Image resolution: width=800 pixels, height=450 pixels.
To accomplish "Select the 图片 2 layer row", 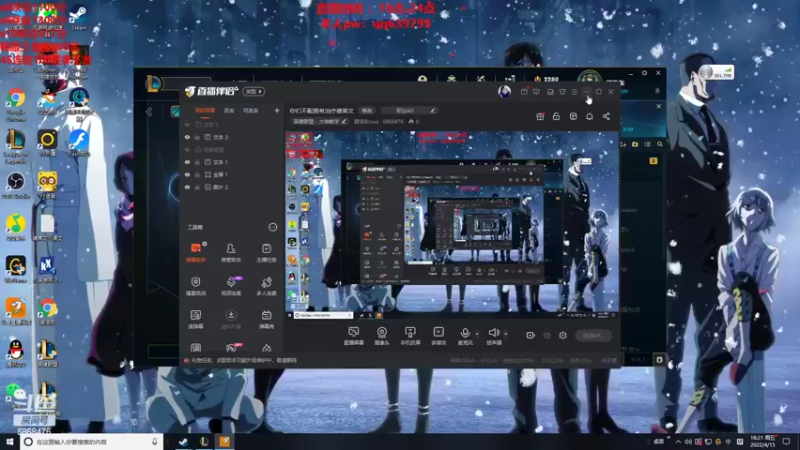I will click(x=231, y=187).
